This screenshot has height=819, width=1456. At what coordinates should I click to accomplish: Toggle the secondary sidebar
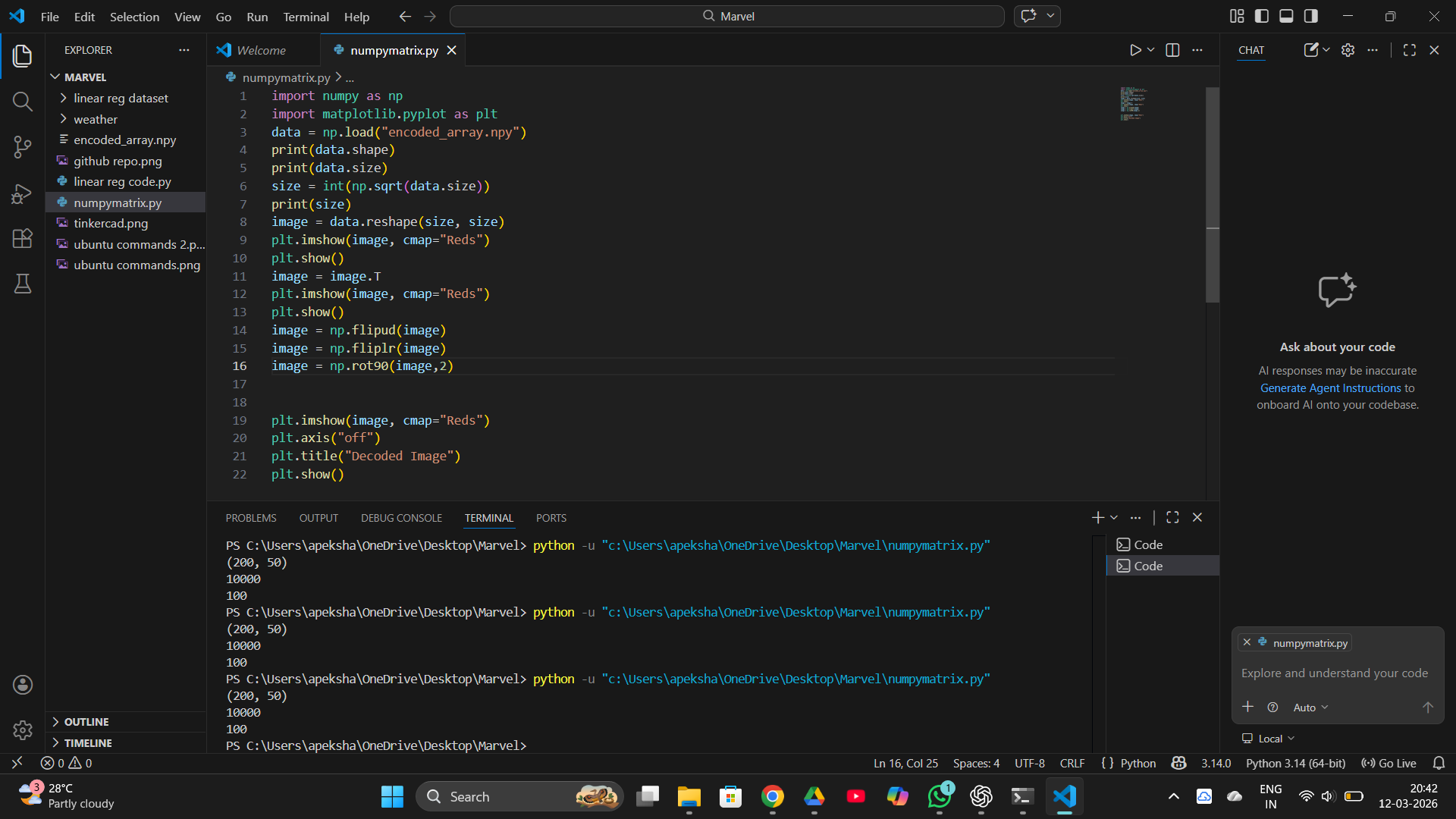pyautogui.click(x=1311, y=15)
